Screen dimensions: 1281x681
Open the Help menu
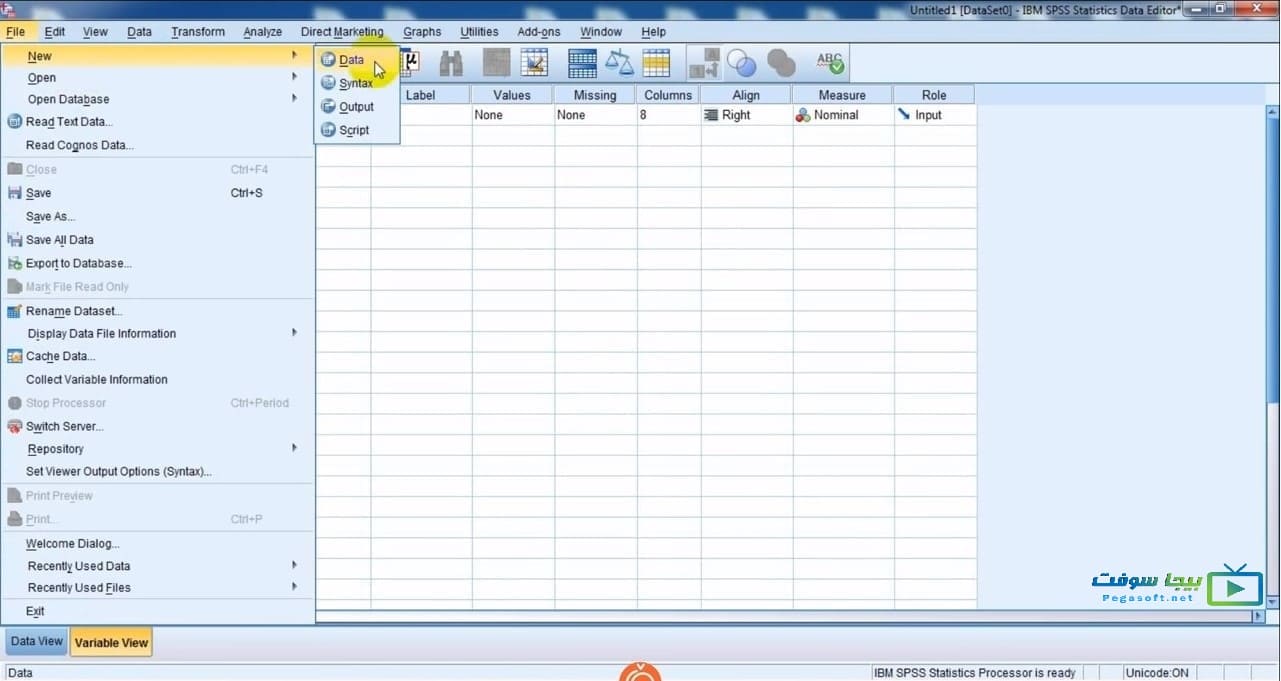[x=653, y=32]
